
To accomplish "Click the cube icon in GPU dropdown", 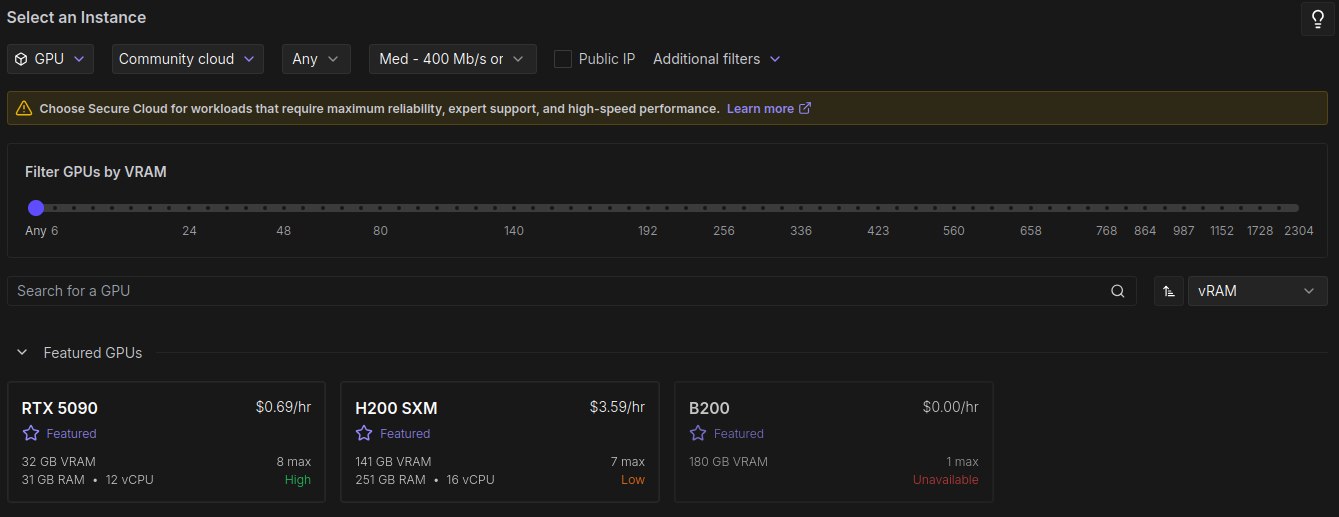I will [21, 59].
